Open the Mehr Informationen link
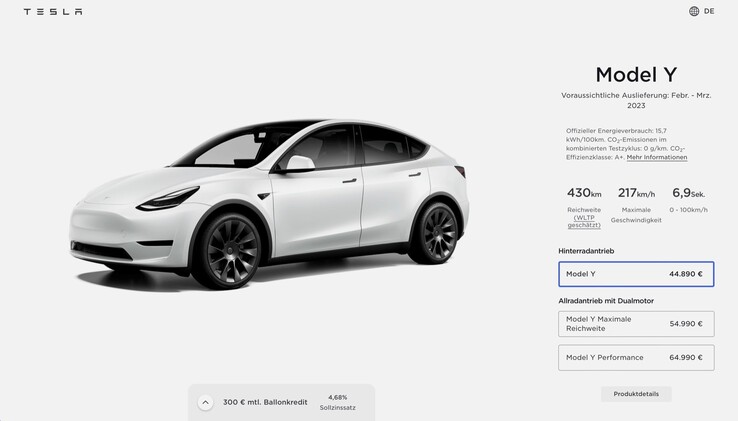Screen dimensions: 738x421 click(x=657, y=157)
